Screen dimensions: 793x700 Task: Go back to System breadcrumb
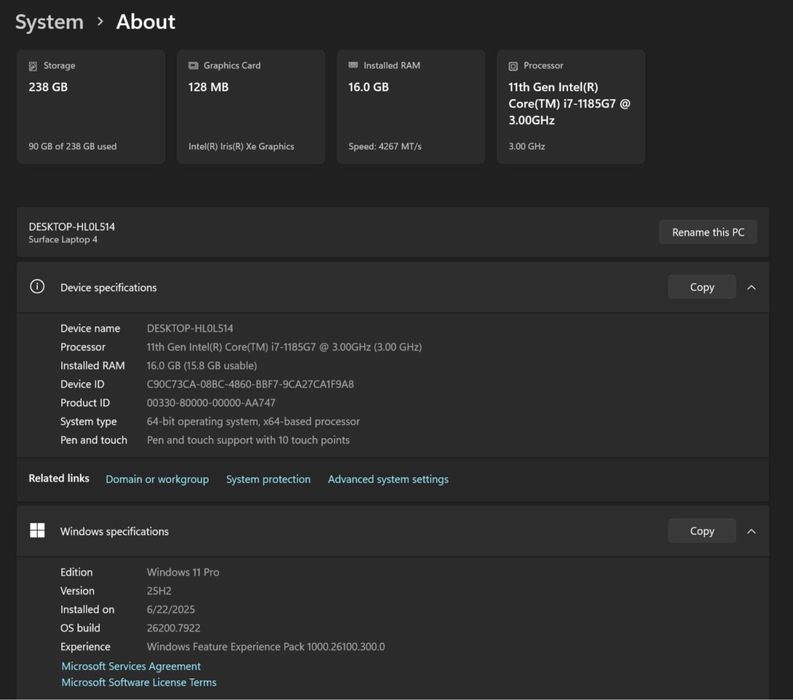coord(49,22)
